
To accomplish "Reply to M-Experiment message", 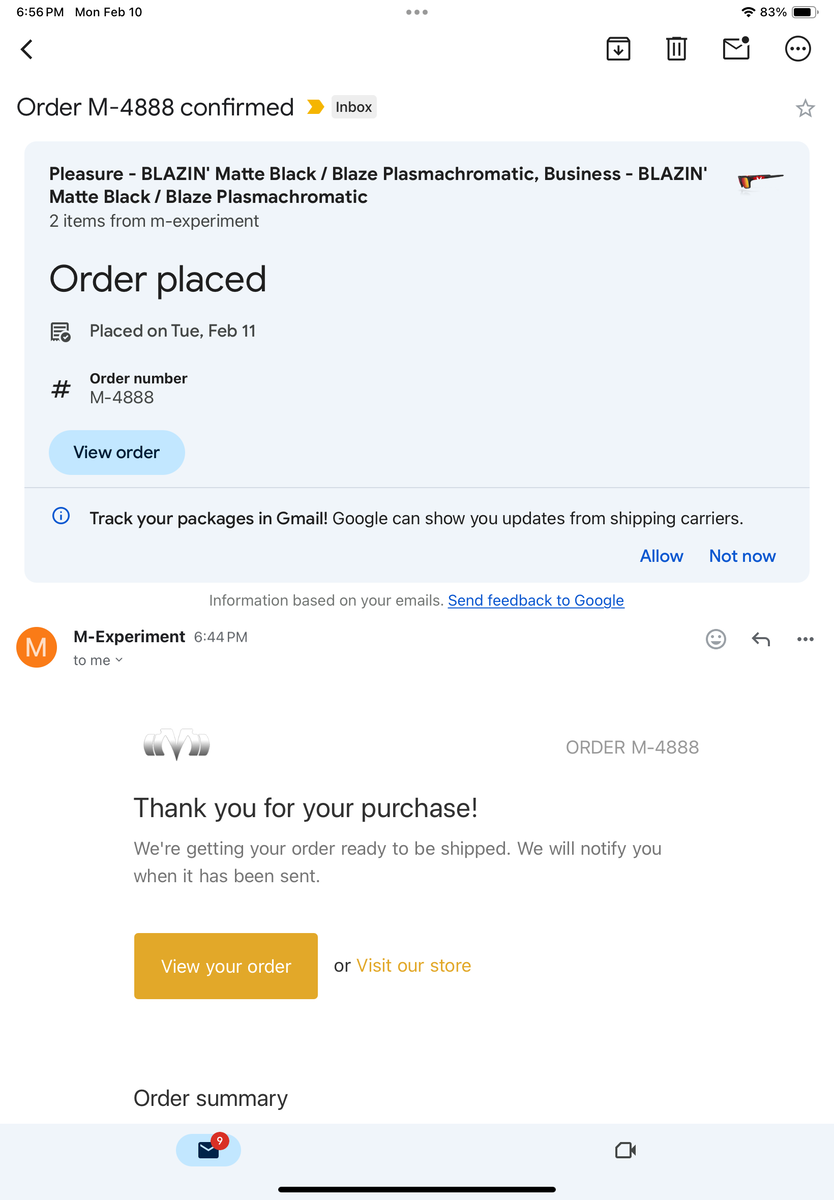I will (x=761, y=639).
